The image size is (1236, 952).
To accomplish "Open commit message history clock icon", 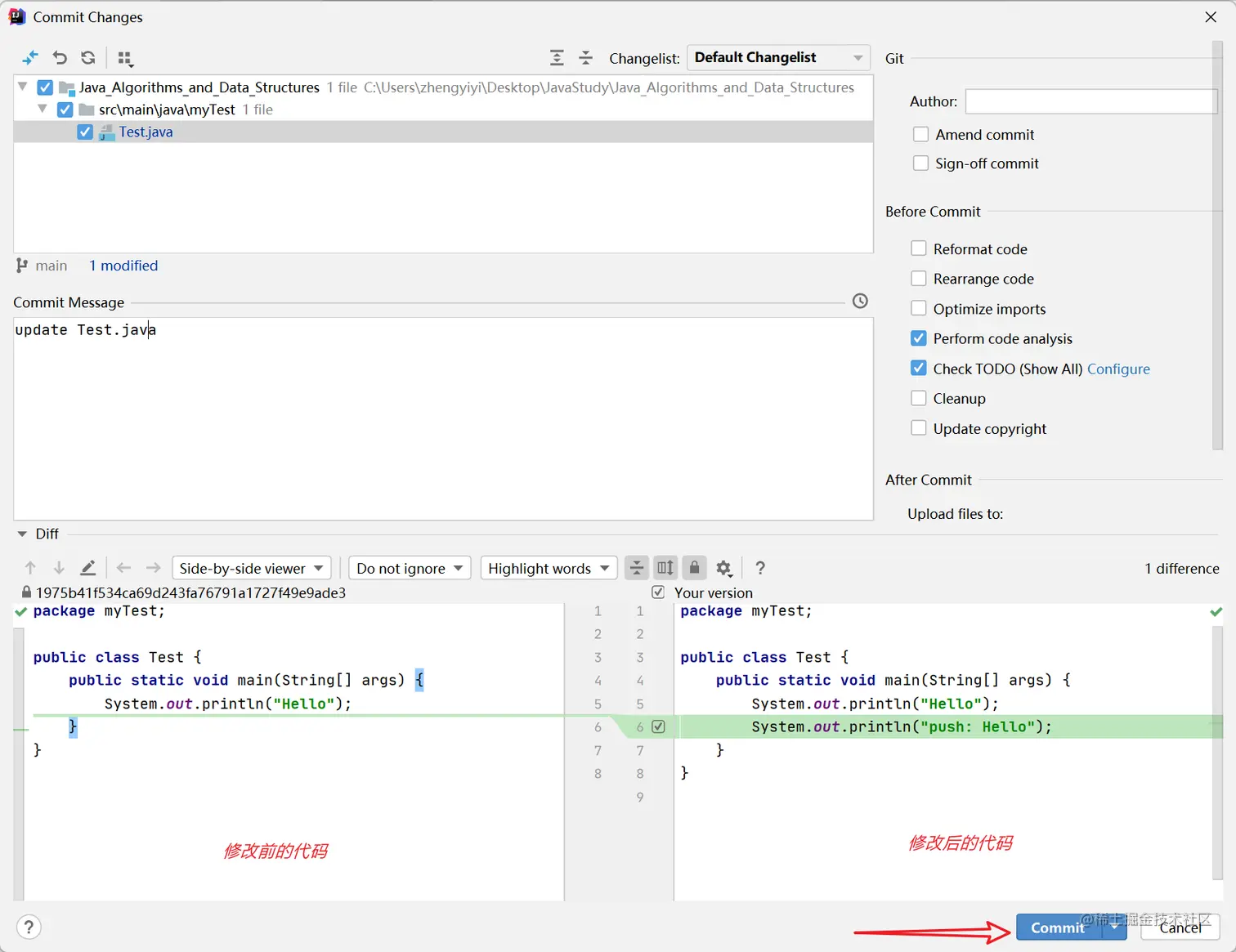I will [860, 301].
